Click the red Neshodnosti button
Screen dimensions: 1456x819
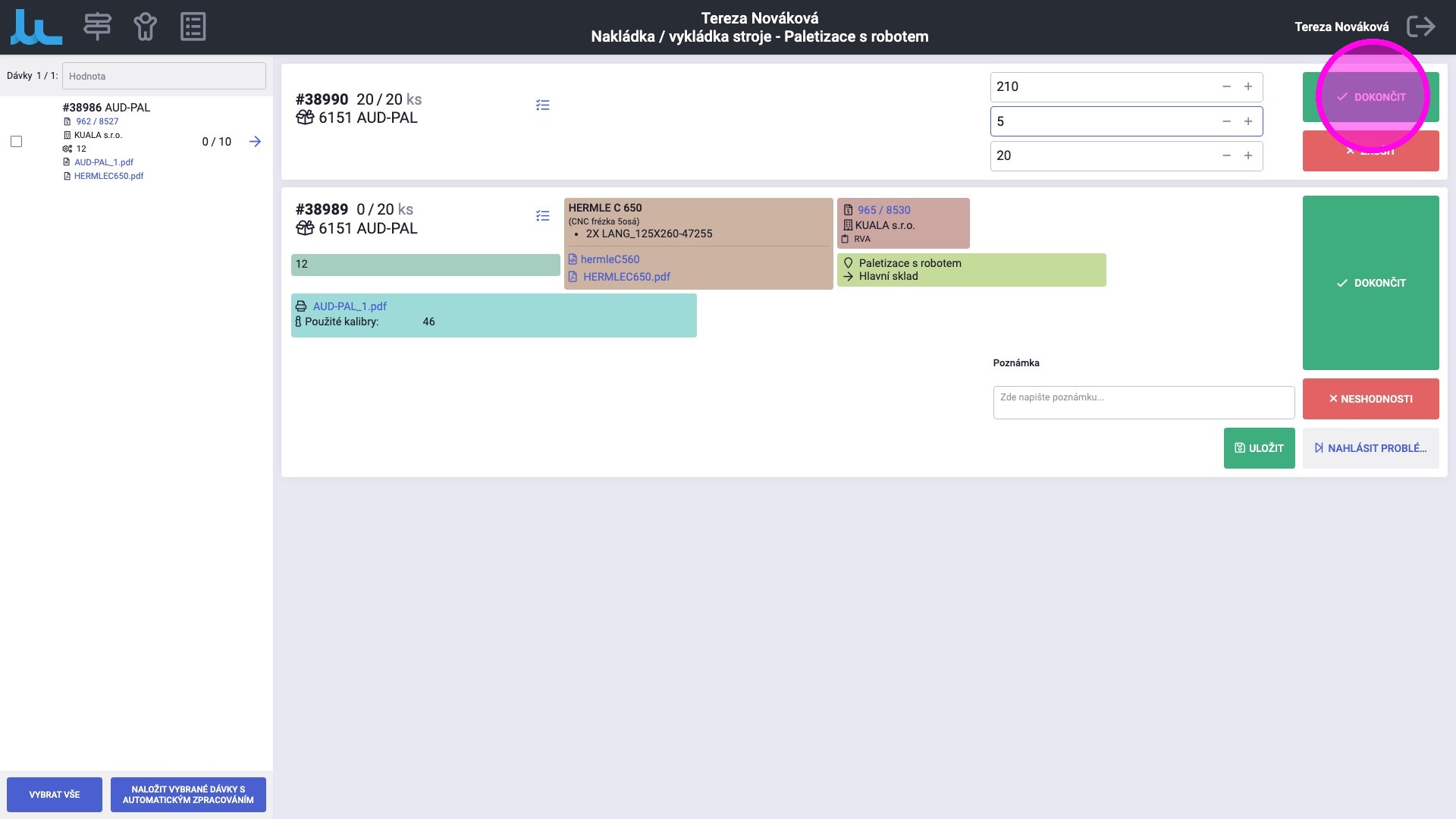pos(1370,399)
